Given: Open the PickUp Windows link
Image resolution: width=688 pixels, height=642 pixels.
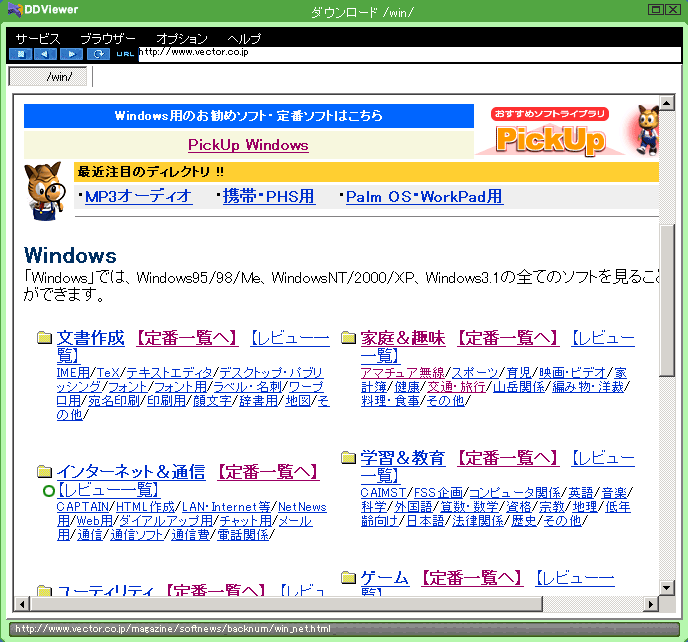Looking at the screenshot, I should (248, 145).
